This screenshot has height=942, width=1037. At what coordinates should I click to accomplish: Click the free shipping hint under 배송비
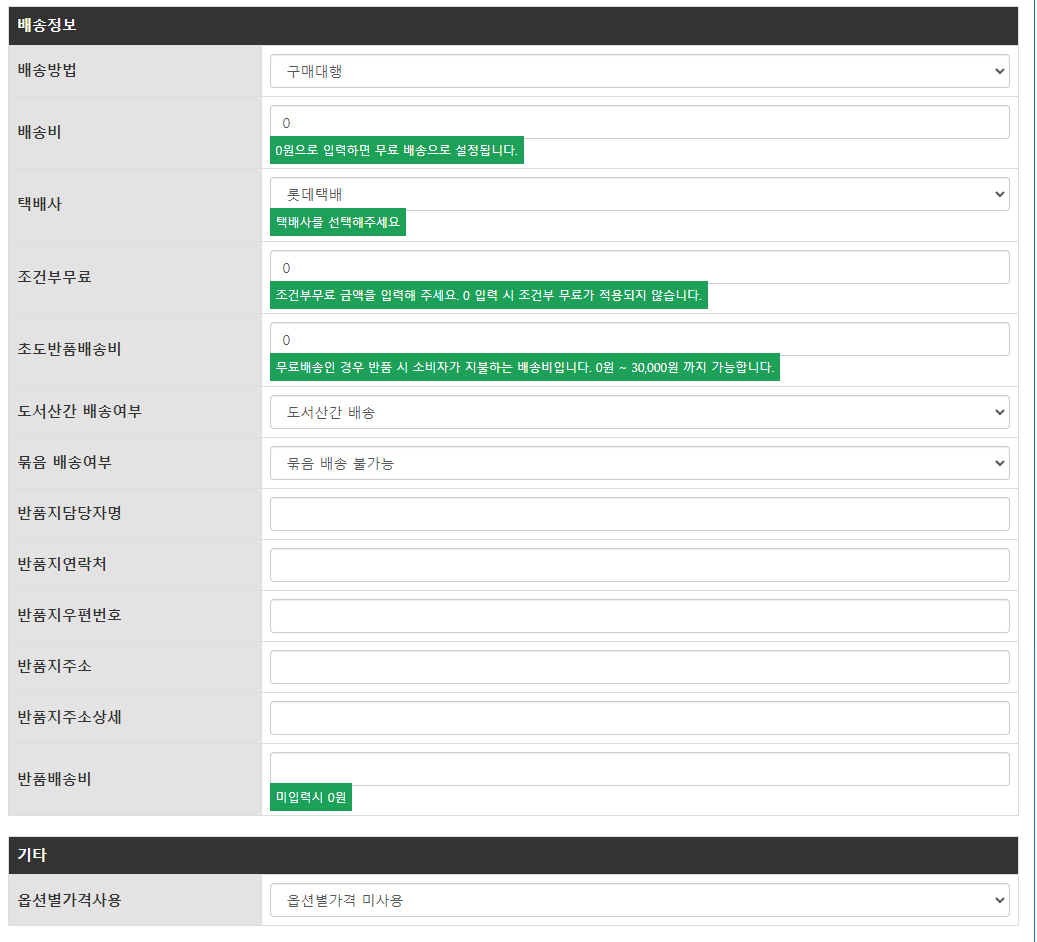pos(396,151)
